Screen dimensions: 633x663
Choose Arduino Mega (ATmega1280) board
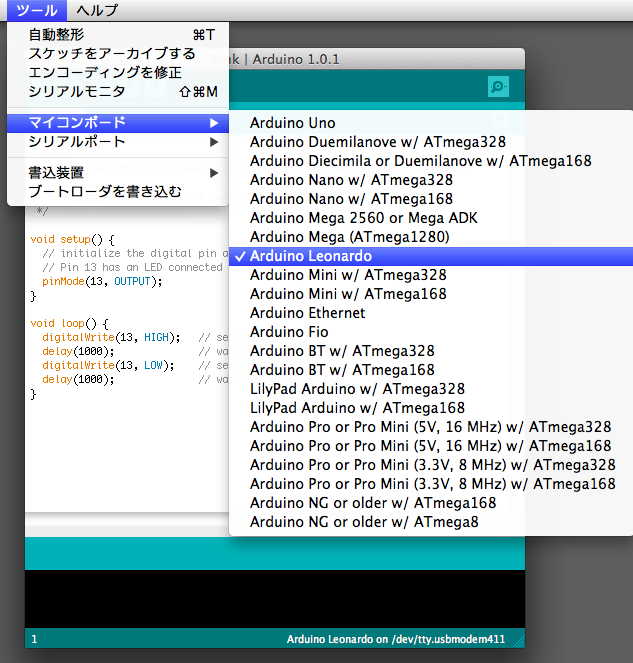pyautogui.click(x=431, y=237)
